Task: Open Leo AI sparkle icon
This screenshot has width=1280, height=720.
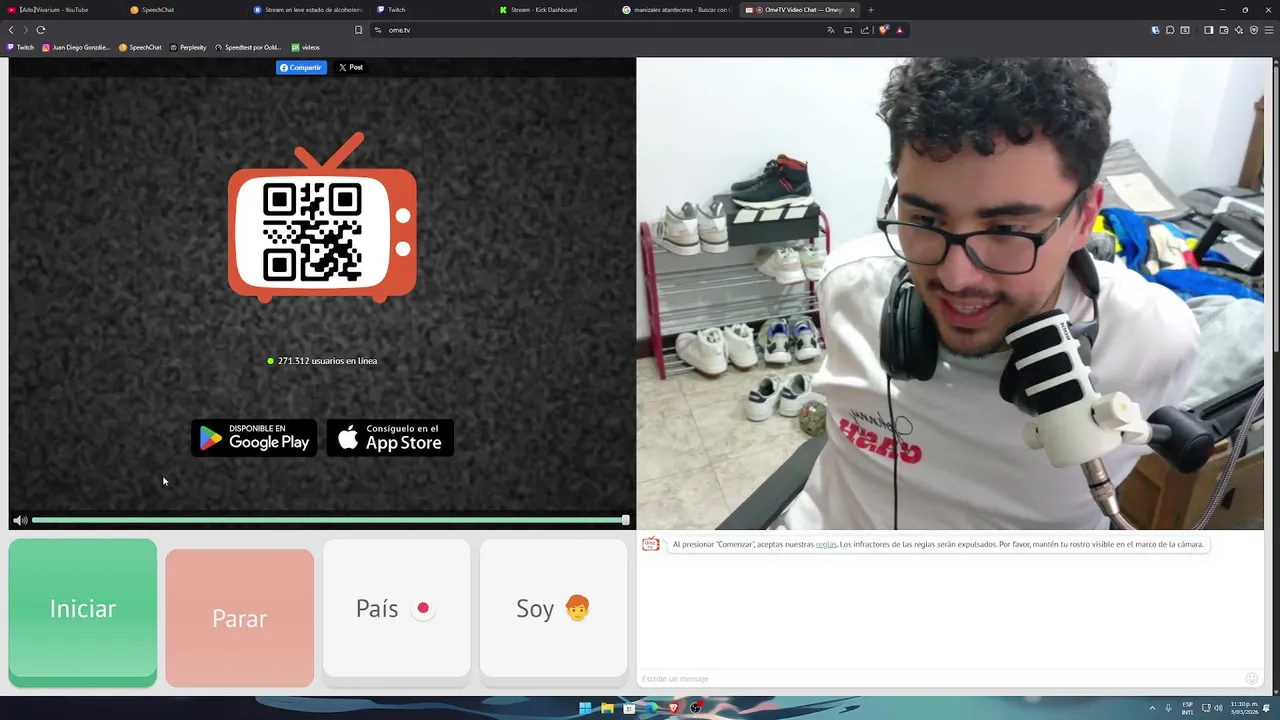Action: pos(1239,30)
